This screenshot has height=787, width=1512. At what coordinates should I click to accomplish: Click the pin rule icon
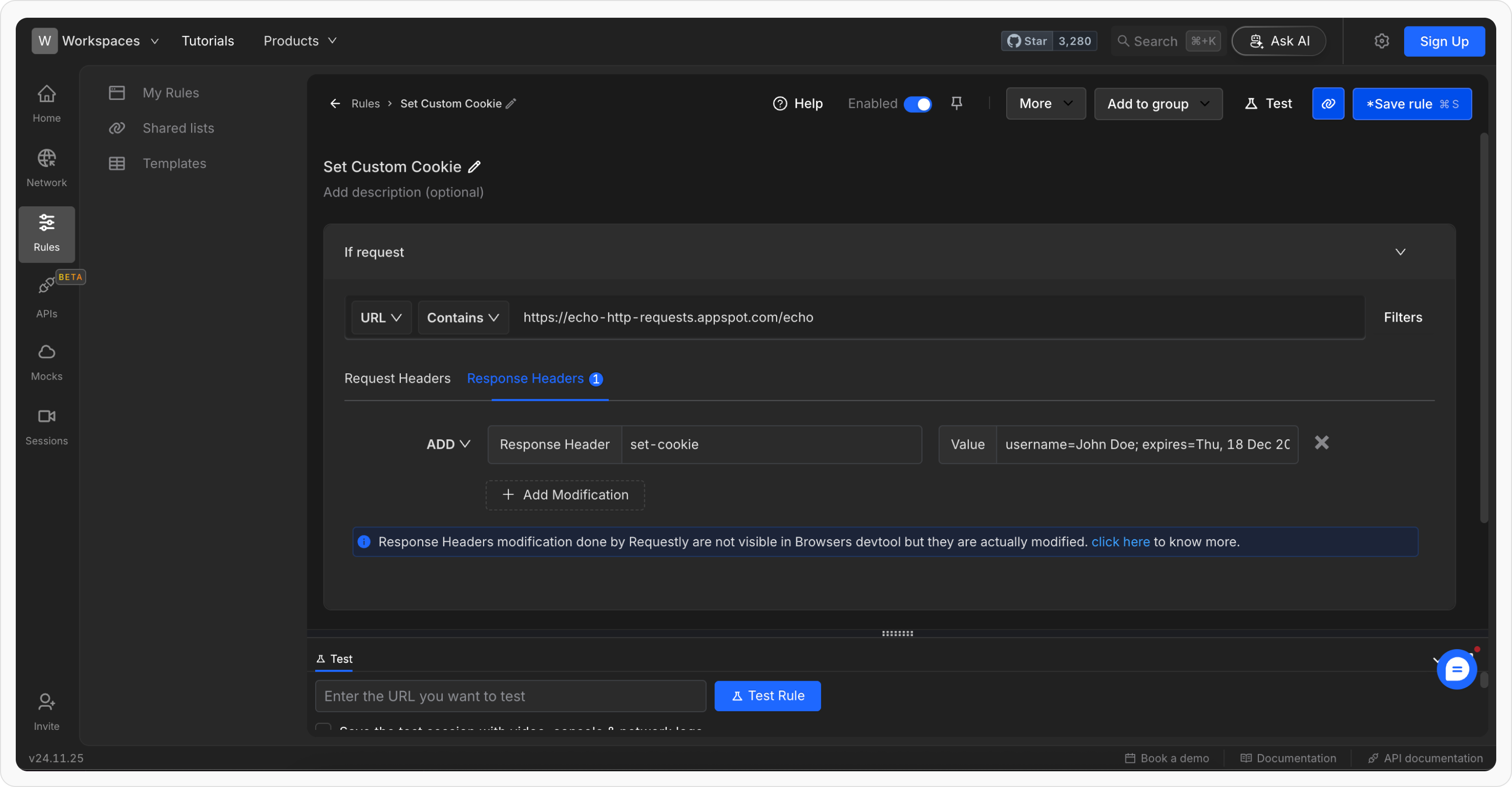tap(956, 103)
